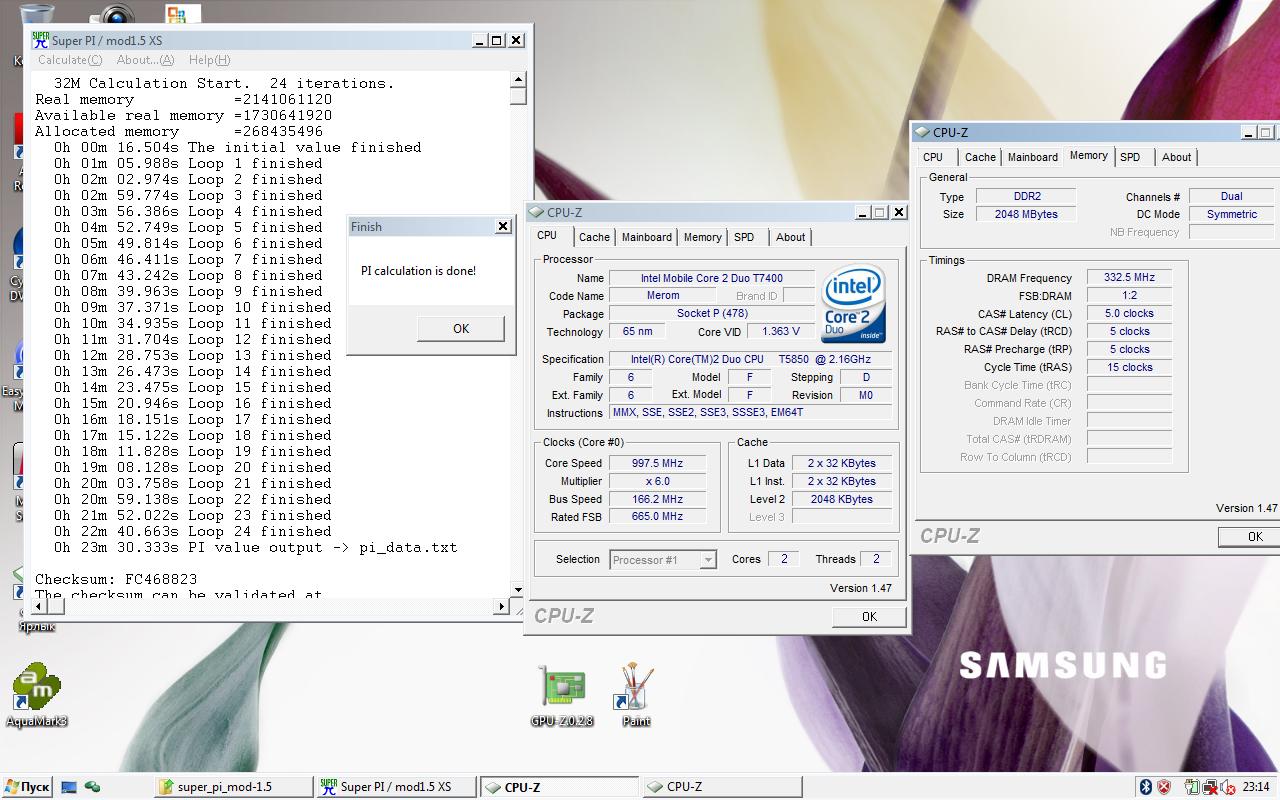Click the icon in the right CPU-Z Memory window title bar
This screenshot has height=800, width=1280.
(922, 132)
